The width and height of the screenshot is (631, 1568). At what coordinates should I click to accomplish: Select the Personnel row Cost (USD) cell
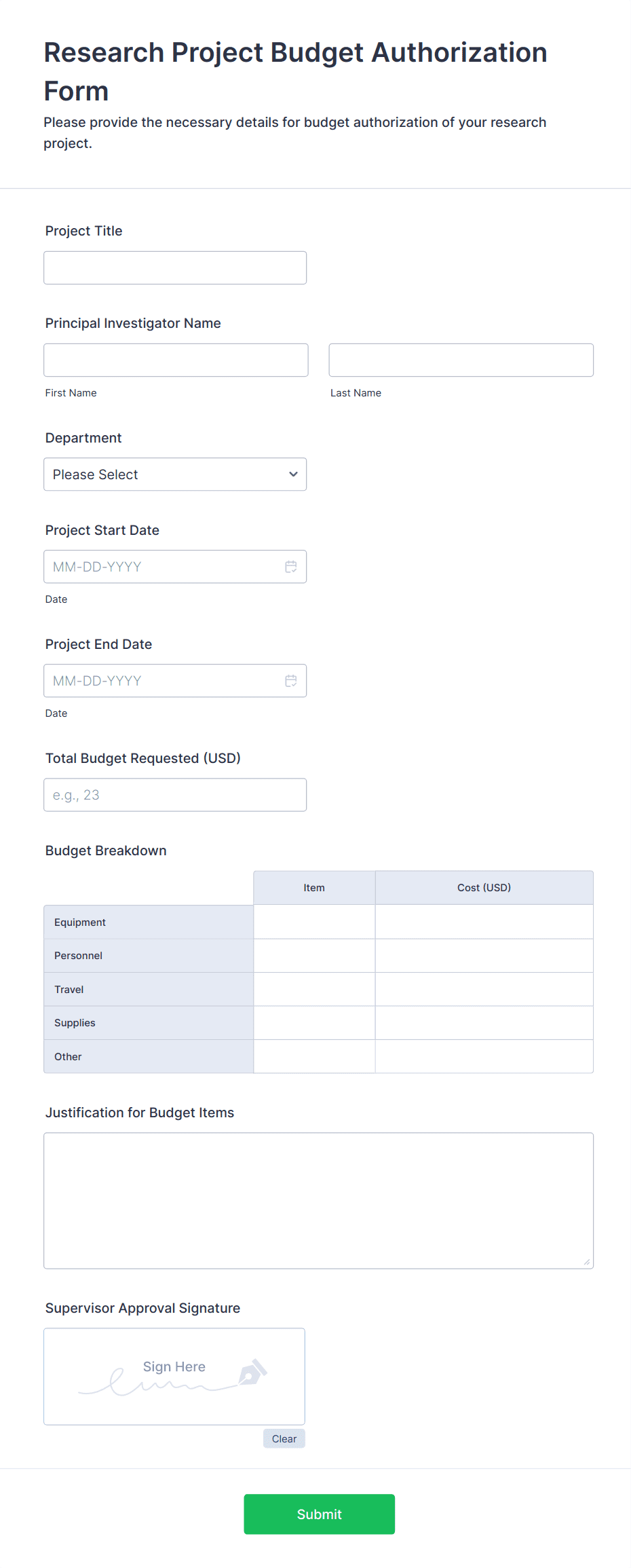(x=484, y=956)
